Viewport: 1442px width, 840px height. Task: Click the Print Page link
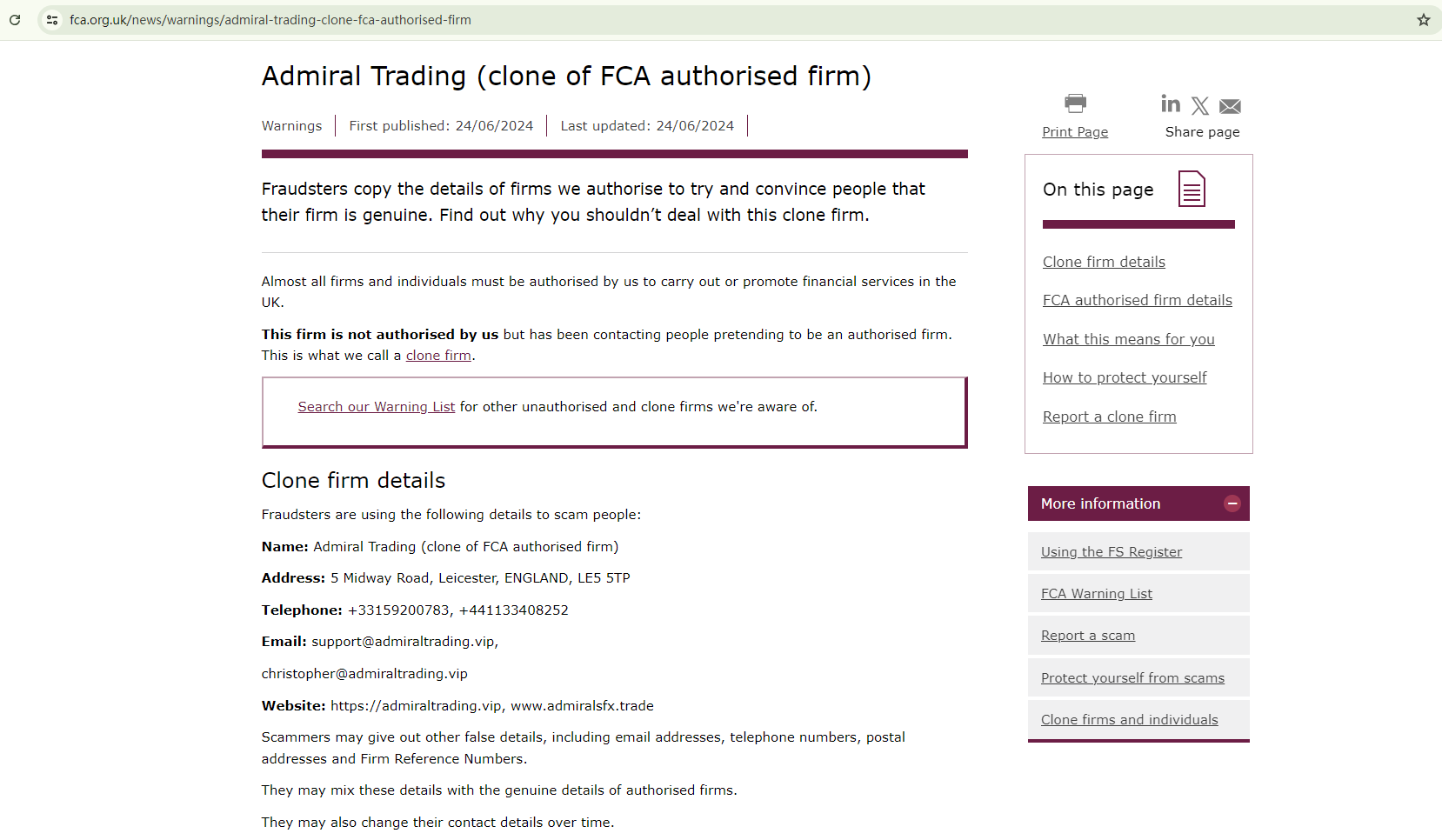pos(1075,132)
